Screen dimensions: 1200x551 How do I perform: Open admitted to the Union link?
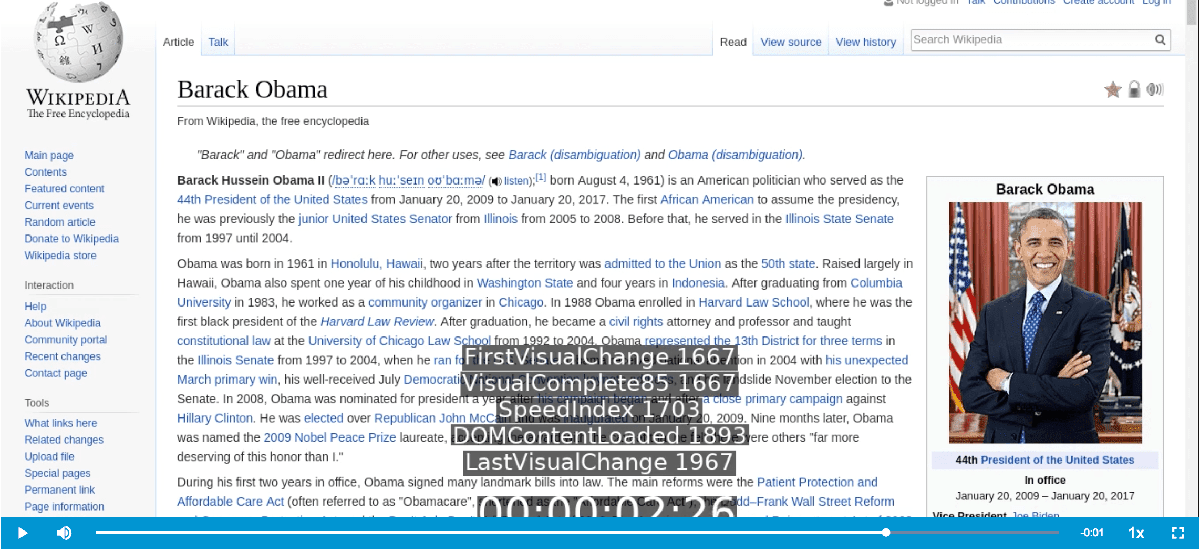[662, 264]
